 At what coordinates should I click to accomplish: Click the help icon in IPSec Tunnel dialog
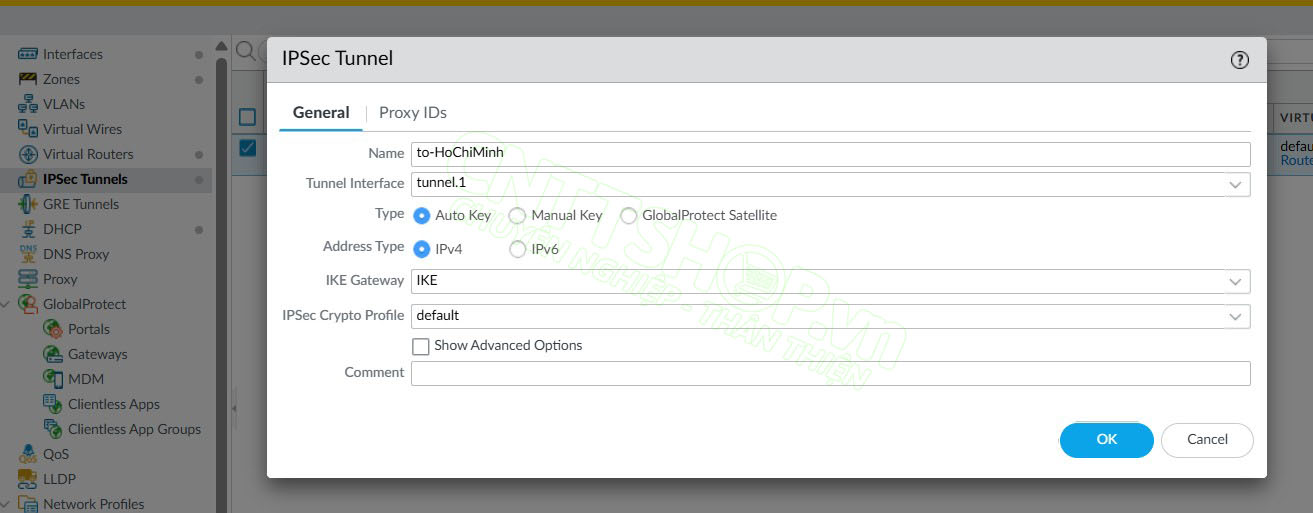click(1239, 60)
